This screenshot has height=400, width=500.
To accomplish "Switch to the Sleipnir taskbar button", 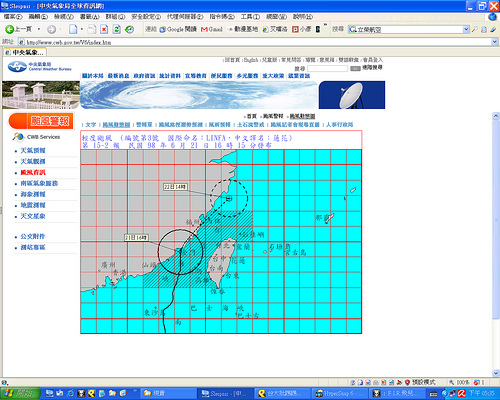I will click(226, 394).
